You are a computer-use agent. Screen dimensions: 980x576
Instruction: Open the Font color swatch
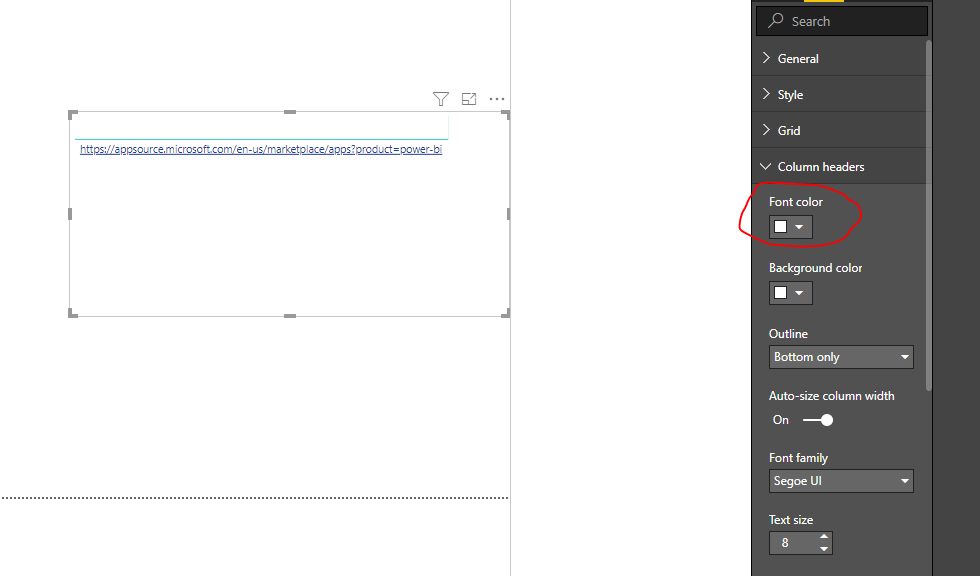click(781, 227)
